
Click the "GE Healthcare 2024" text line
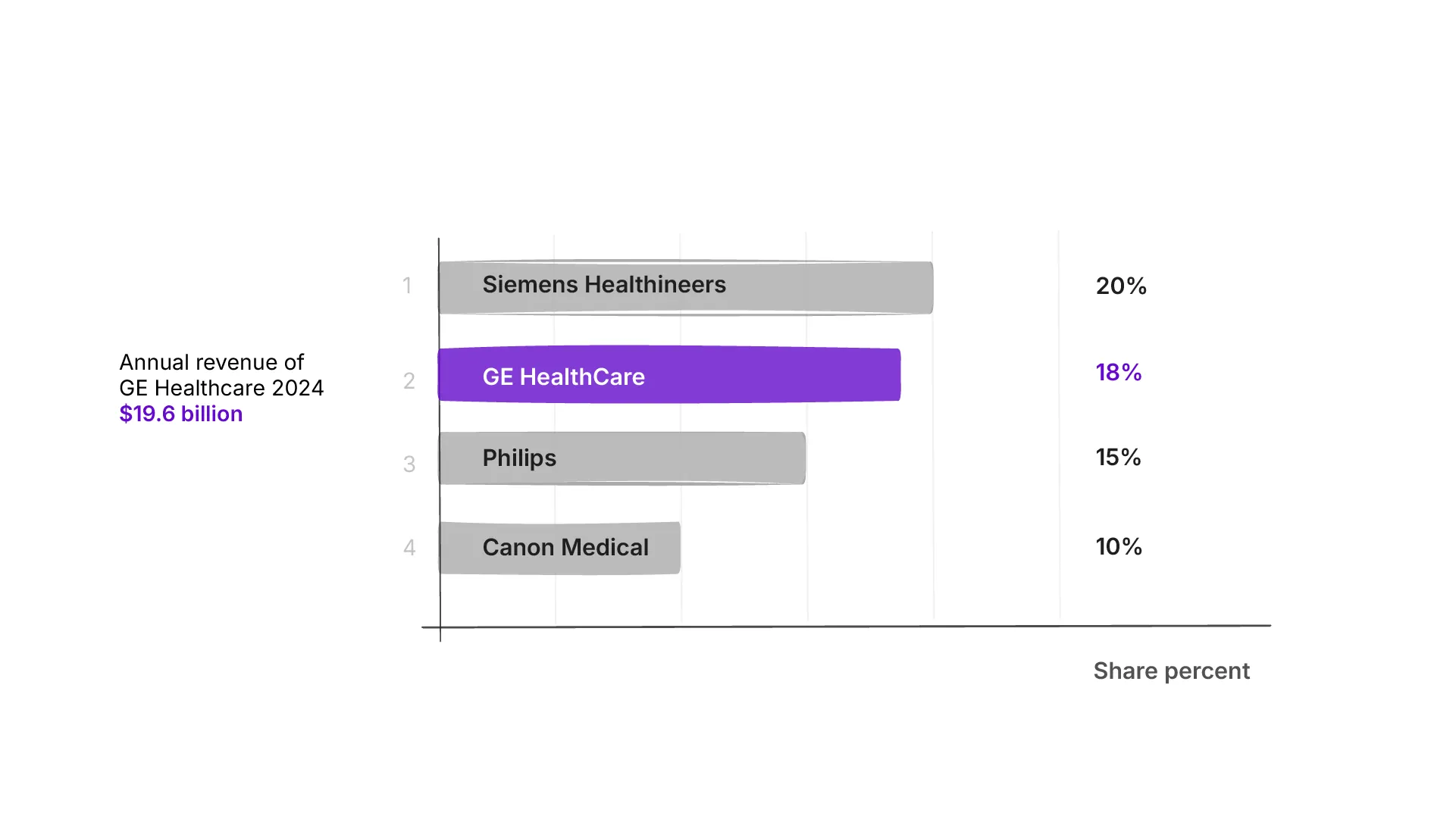pos(221,388)
